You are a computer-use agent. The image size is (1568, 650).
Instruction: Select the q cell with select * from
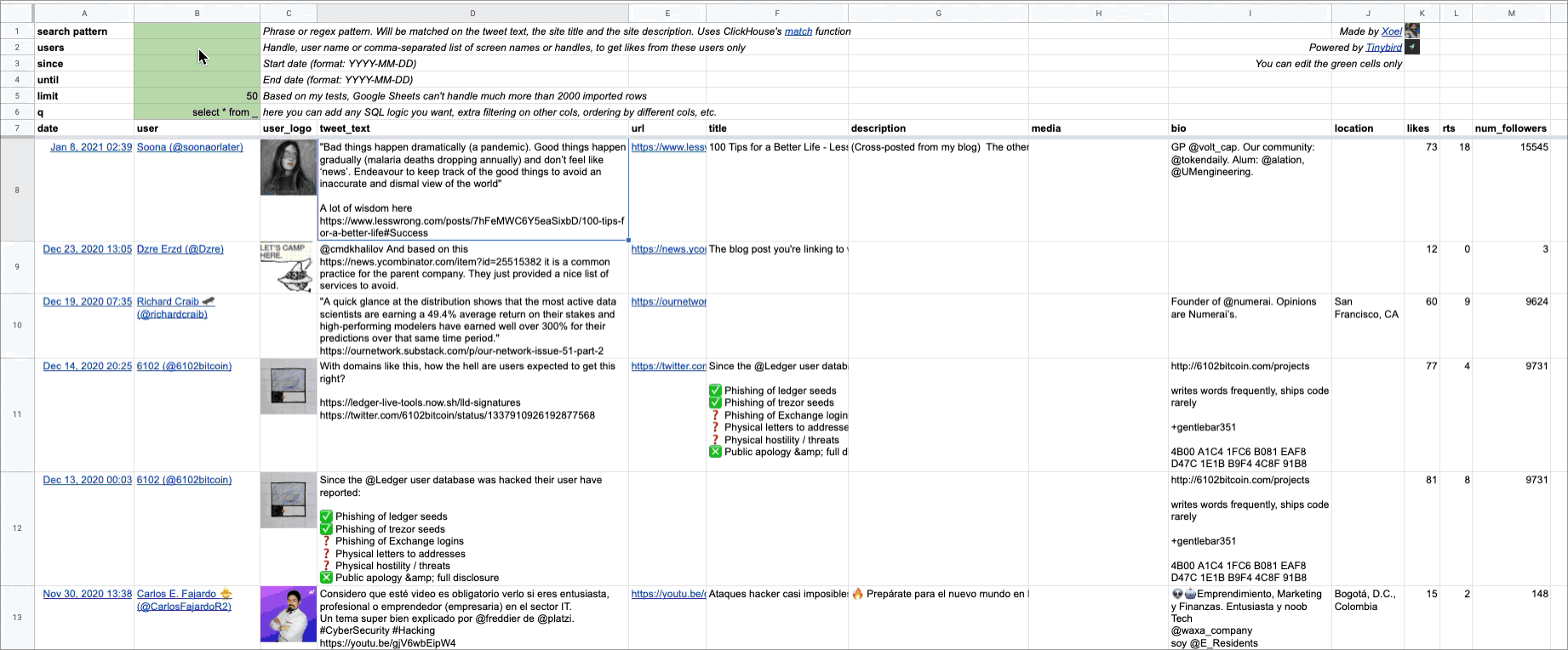tap(197, 112)
